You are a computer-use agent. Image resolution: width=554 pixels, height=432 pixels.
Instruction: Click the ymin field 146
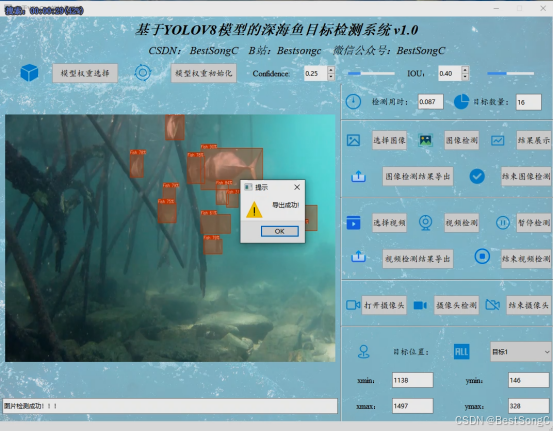coord(529,380)
